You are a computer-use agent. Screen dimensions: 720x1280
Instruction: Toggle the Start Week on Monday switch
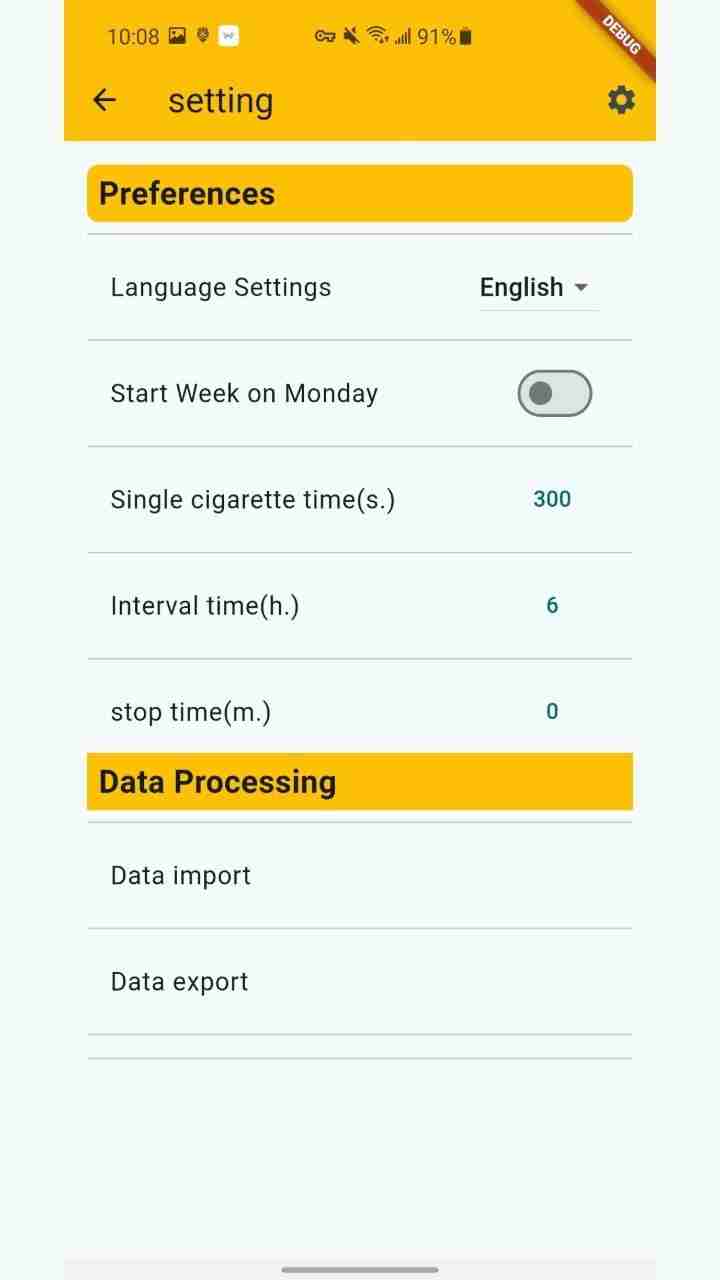coord(554,393)
